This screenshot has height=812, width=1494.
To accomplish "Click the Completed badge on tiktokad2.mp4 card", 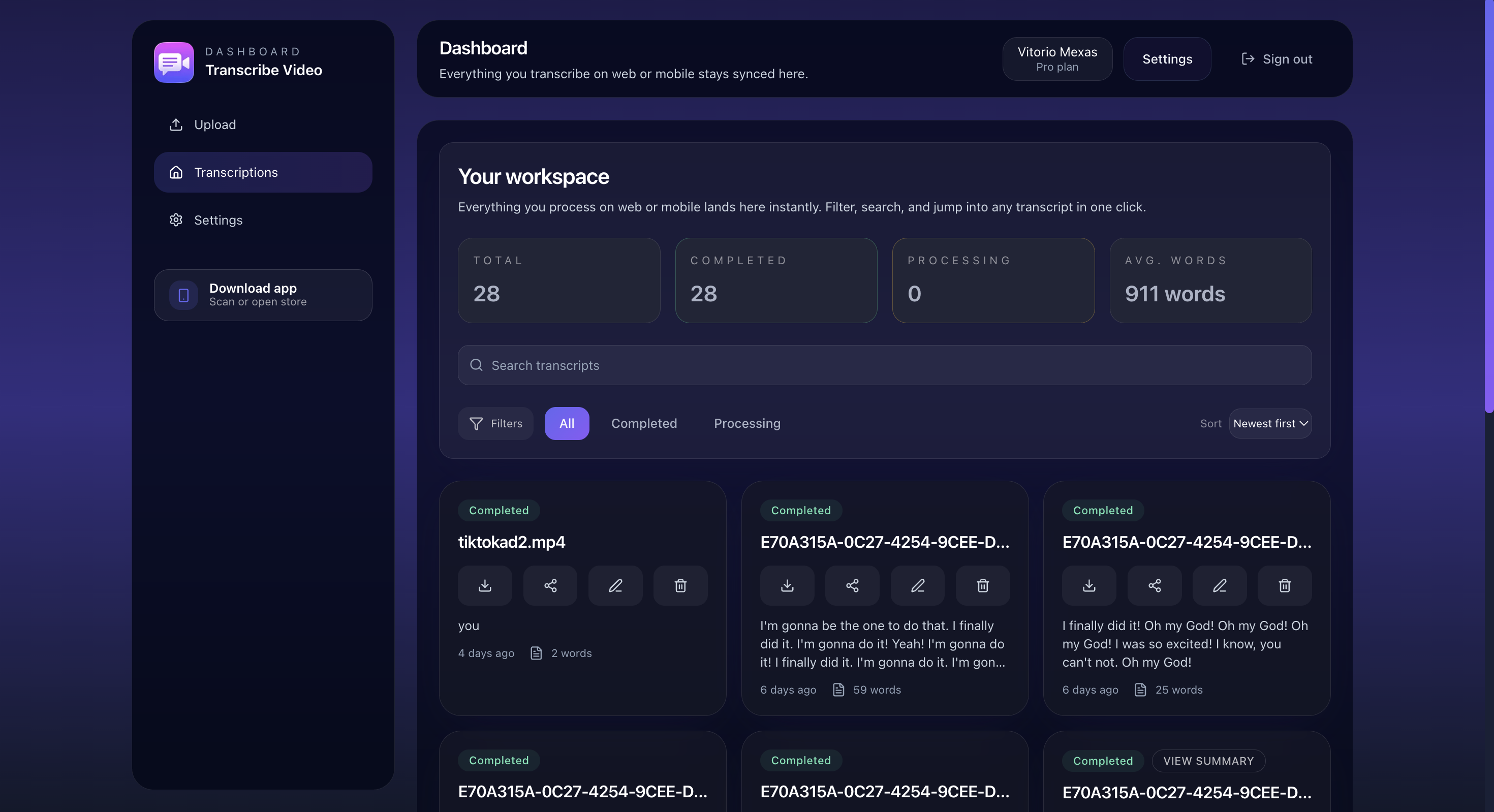I will 499,510.
